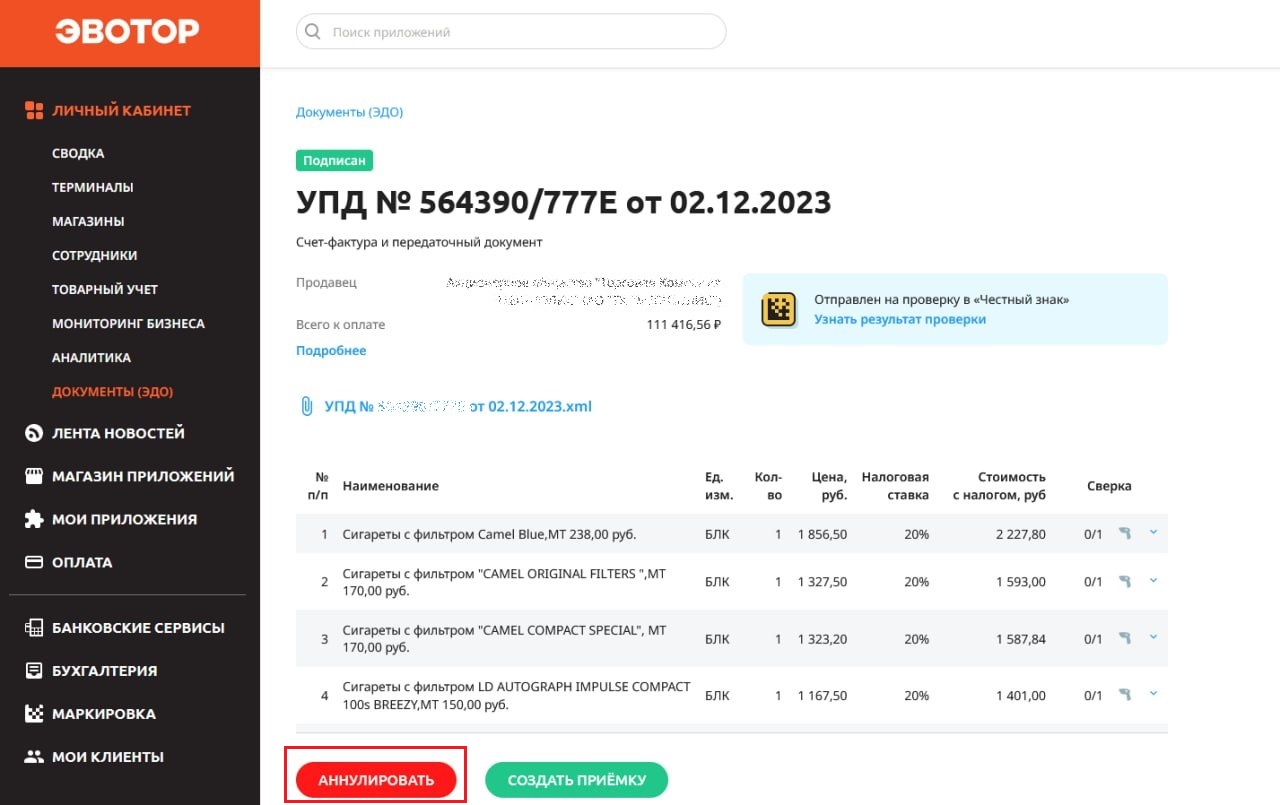The image size is (1280, 805).
Task: Click the Подписан status badge
Action: [334, 161]
